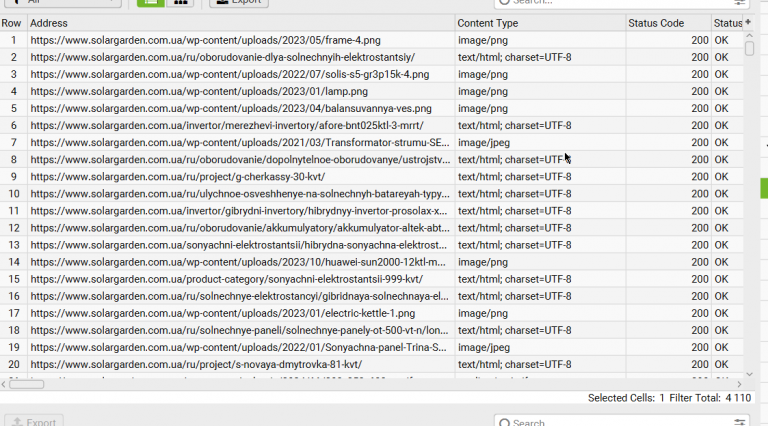Select the hibrydna-sonyachna-elektrost URL in row 13
Screen dimensions: 768x426
coord(239,245)
